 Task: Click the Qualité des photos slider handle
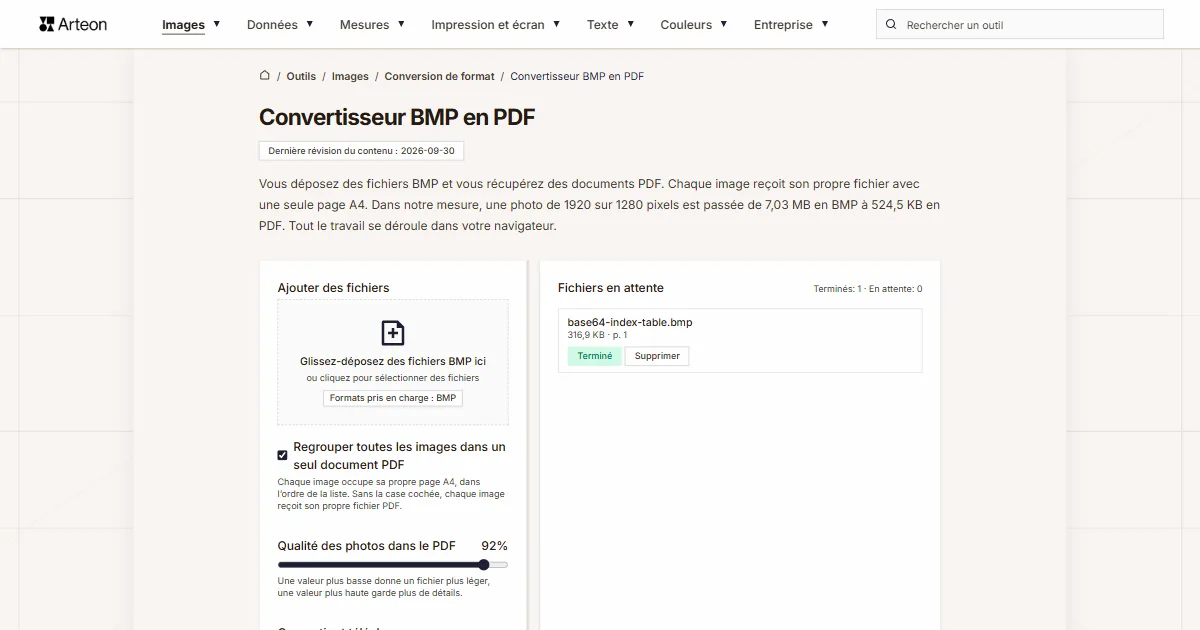pos(484,565)
